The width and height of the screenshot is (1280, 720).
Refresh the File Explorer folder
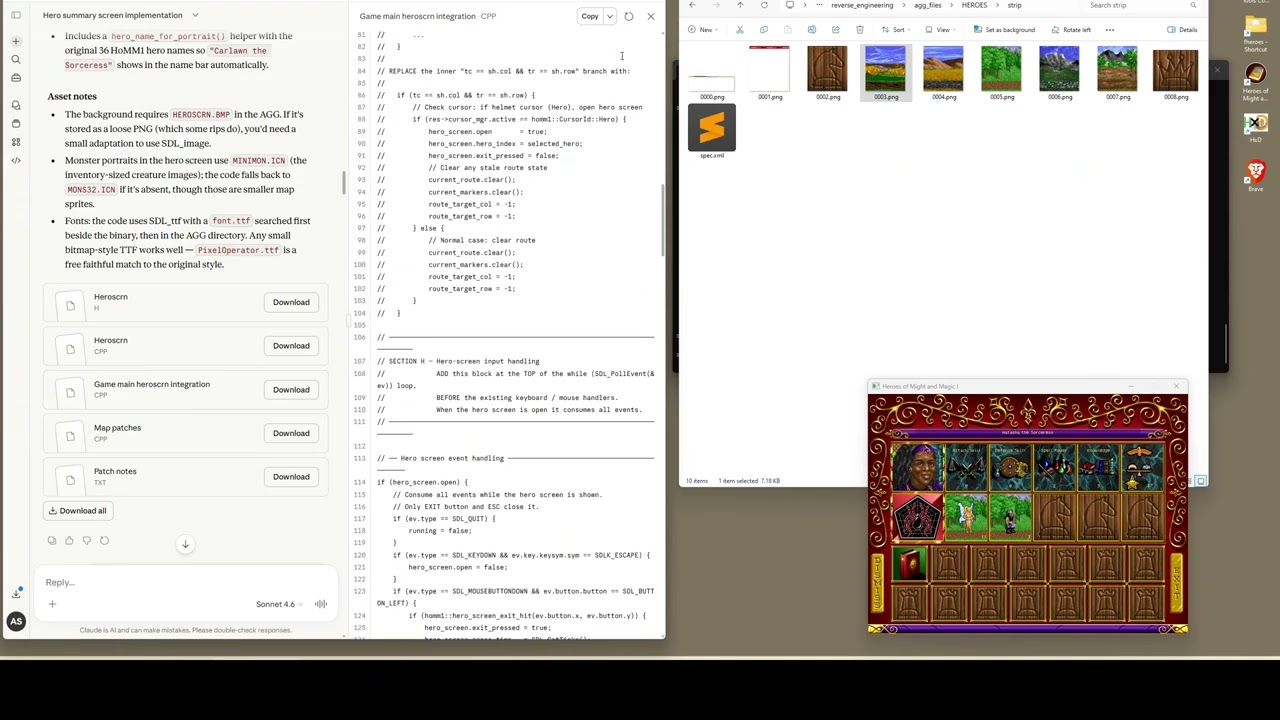click(x=764, y=6)
